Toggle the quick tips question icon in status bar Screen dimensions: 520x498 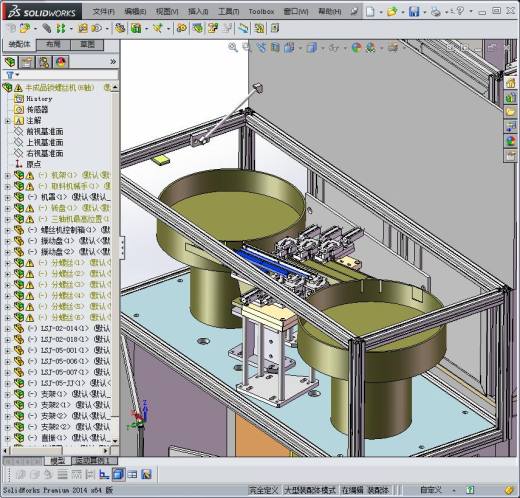click(470, 490)
